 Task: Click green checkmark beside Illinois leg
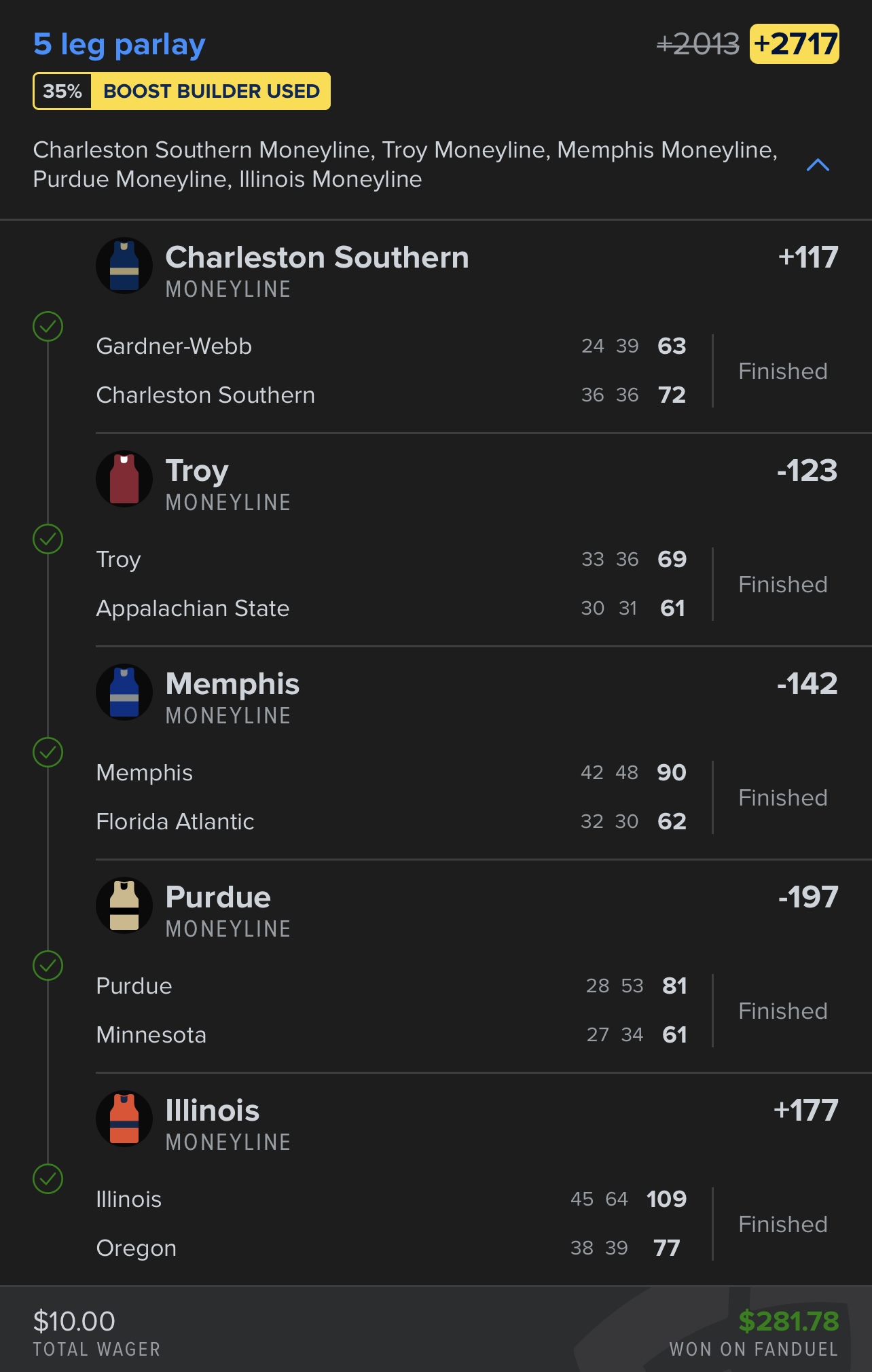(48, 1179)
